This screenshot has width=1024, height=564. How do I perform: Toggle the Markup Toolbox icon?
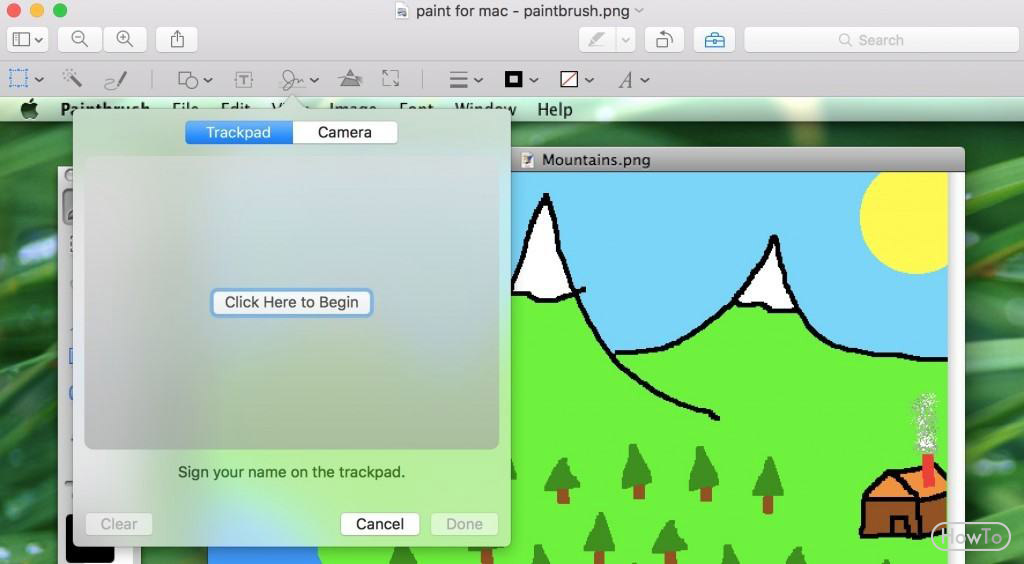(714, 40)
